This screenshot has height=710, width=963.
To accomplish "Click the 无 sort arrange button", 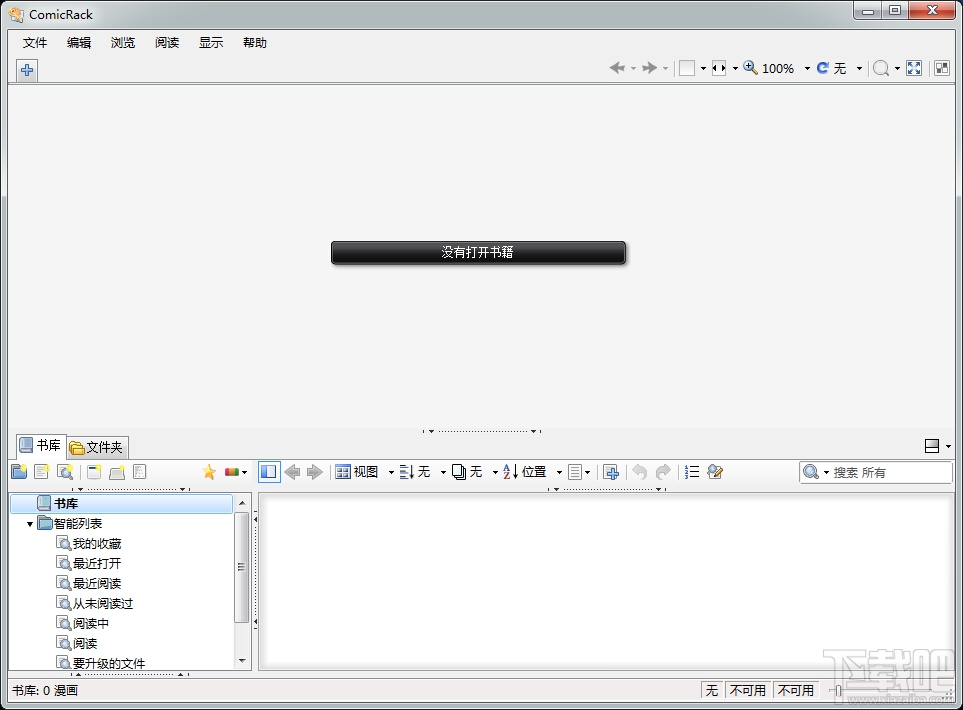I will pyautogui.click(x=415, y=472).
